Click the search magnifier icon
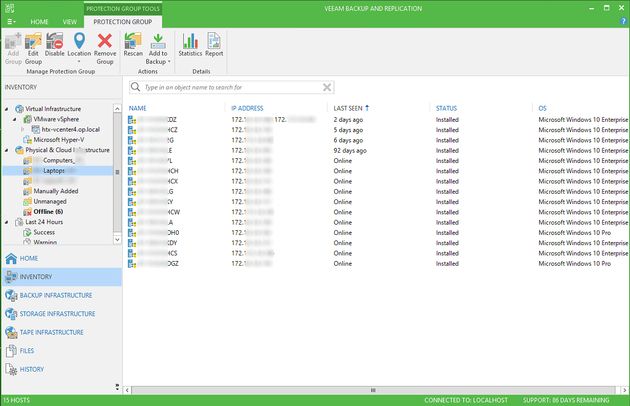Viewport: 630px width, 406px height. pos(135,87)
